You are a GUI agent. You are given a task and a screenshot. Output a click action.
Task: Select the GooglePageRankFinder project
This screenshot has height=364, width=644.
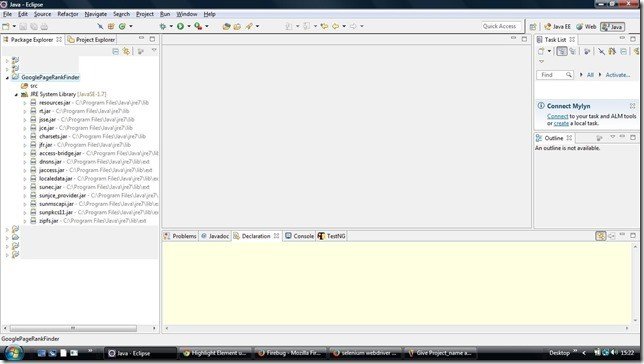coord(50,77)
